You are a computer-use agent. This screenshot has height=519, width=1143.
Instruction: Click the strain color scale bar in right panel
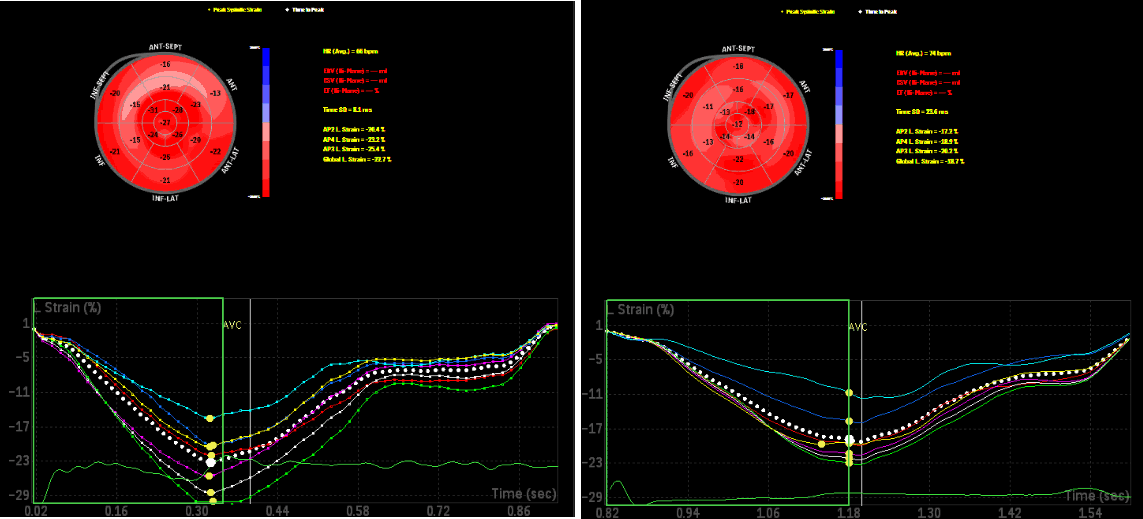tap(839, 125)
